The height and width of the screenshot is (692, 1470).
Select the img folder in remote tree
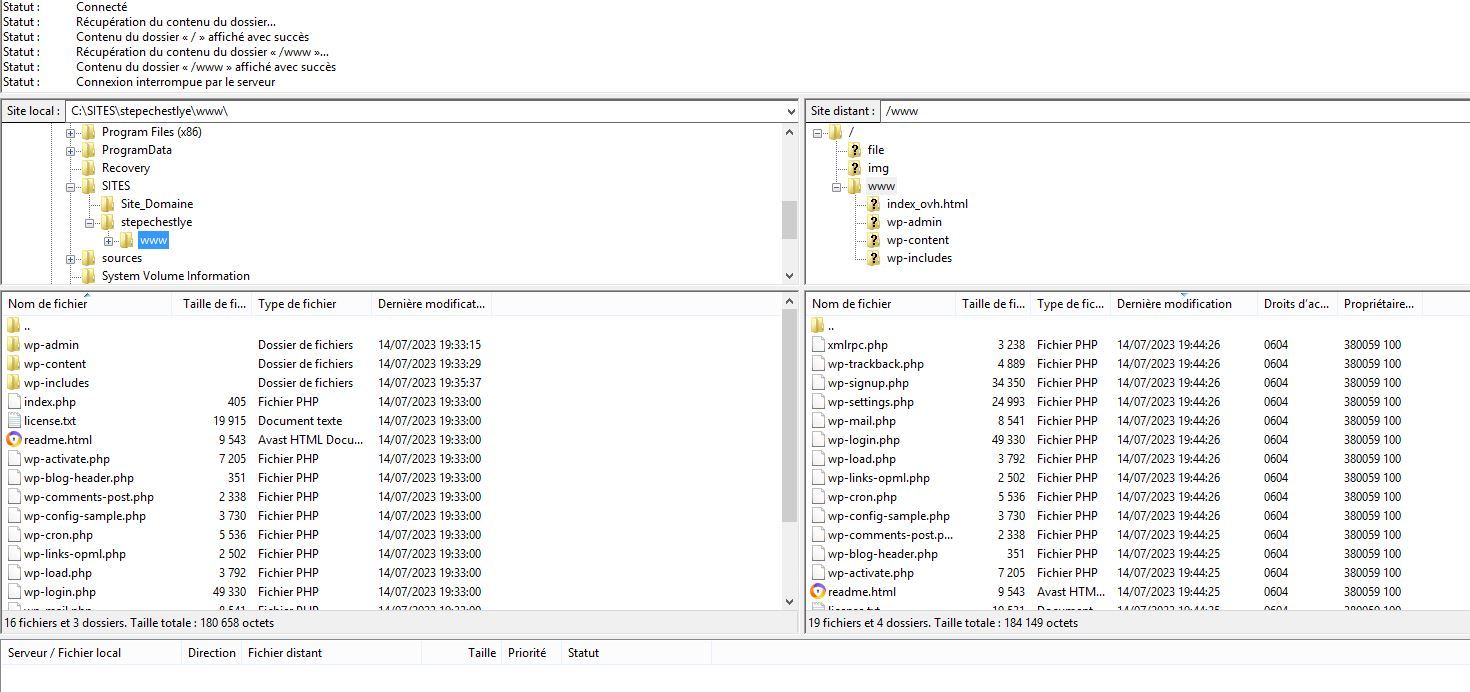[877, 168]
